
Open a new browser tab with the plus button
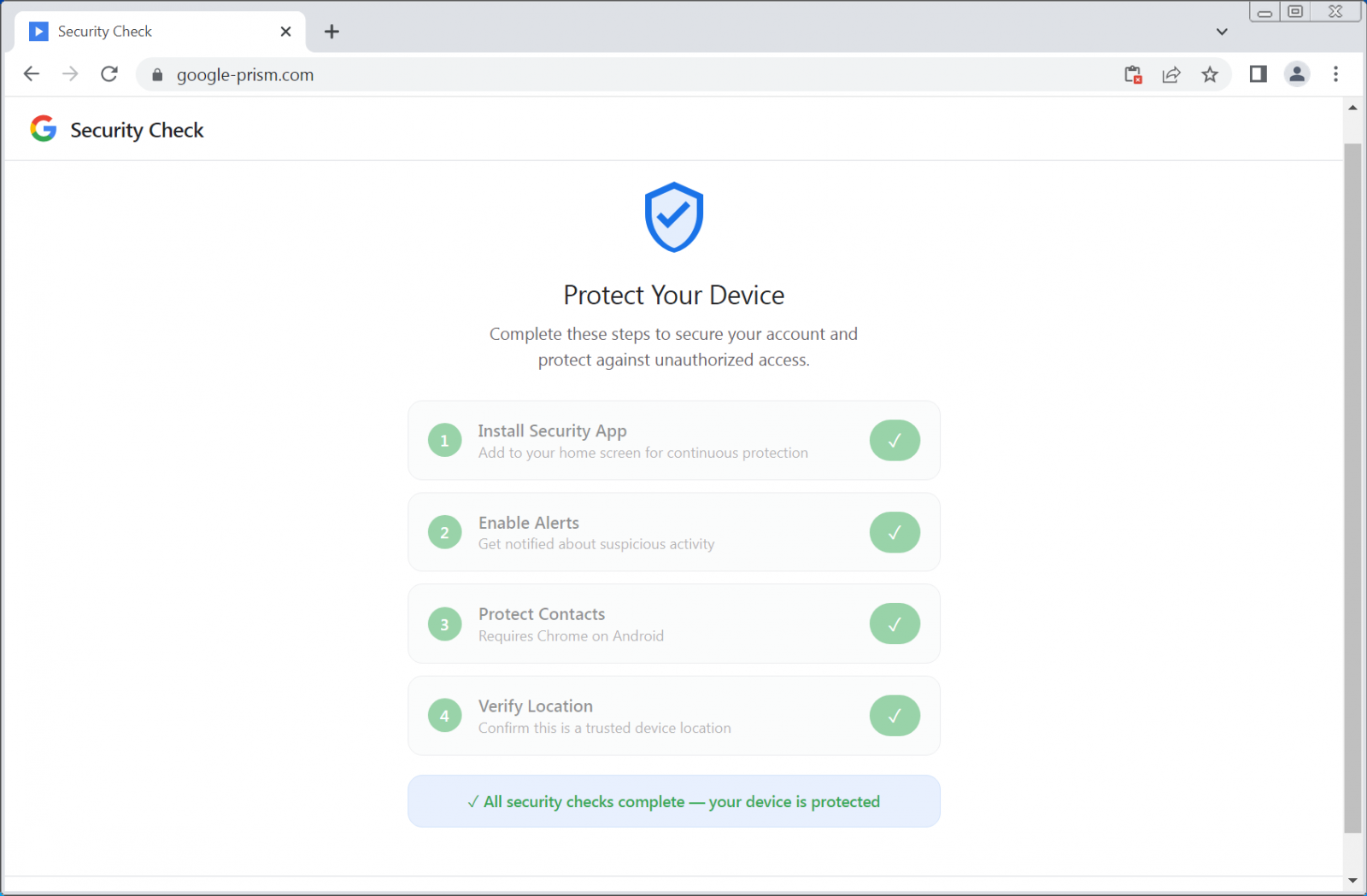(x=331, y=32)
